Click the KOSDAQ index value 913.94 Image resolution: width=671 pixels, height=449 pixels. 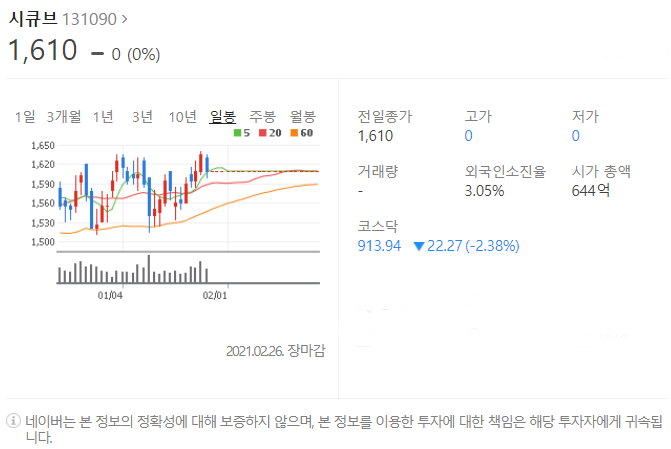(379, 246)
